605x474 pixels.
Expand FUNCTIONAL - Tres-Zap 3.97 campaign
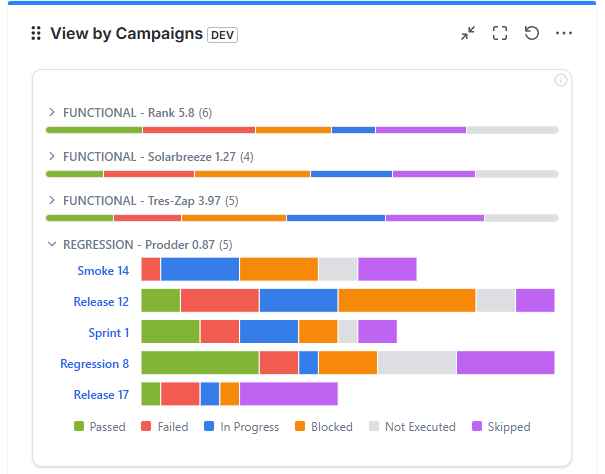coord(52,200)
